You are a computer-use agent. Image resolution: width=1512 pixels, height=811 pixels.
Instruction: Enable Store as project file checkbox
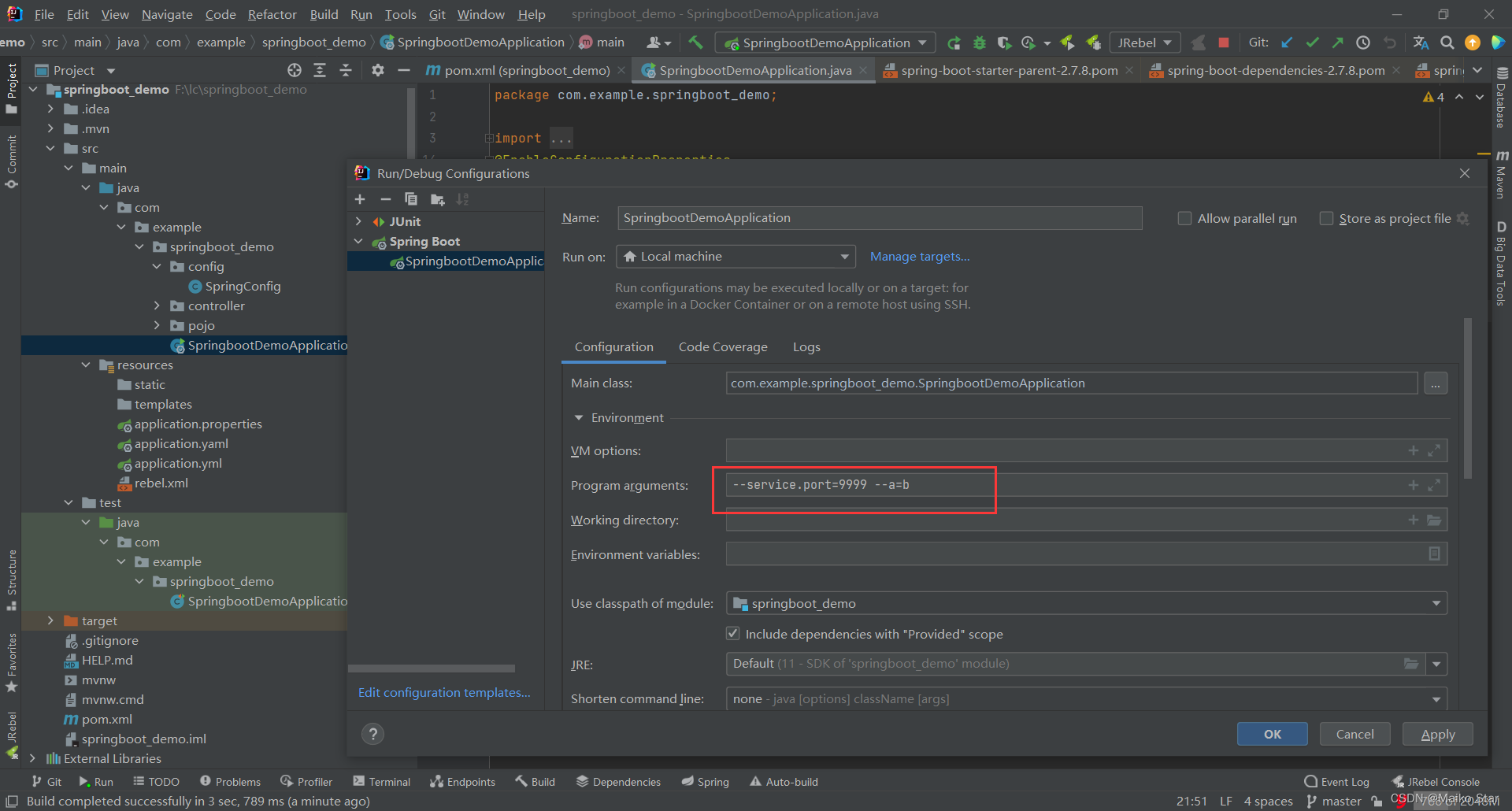[x=1326, y=218]
